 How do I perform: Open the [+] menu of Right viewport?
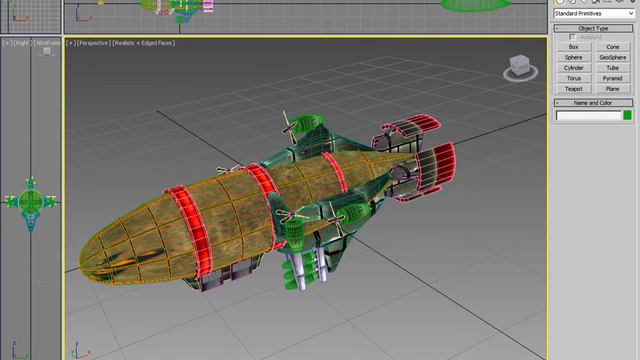(x=7, y=43)
